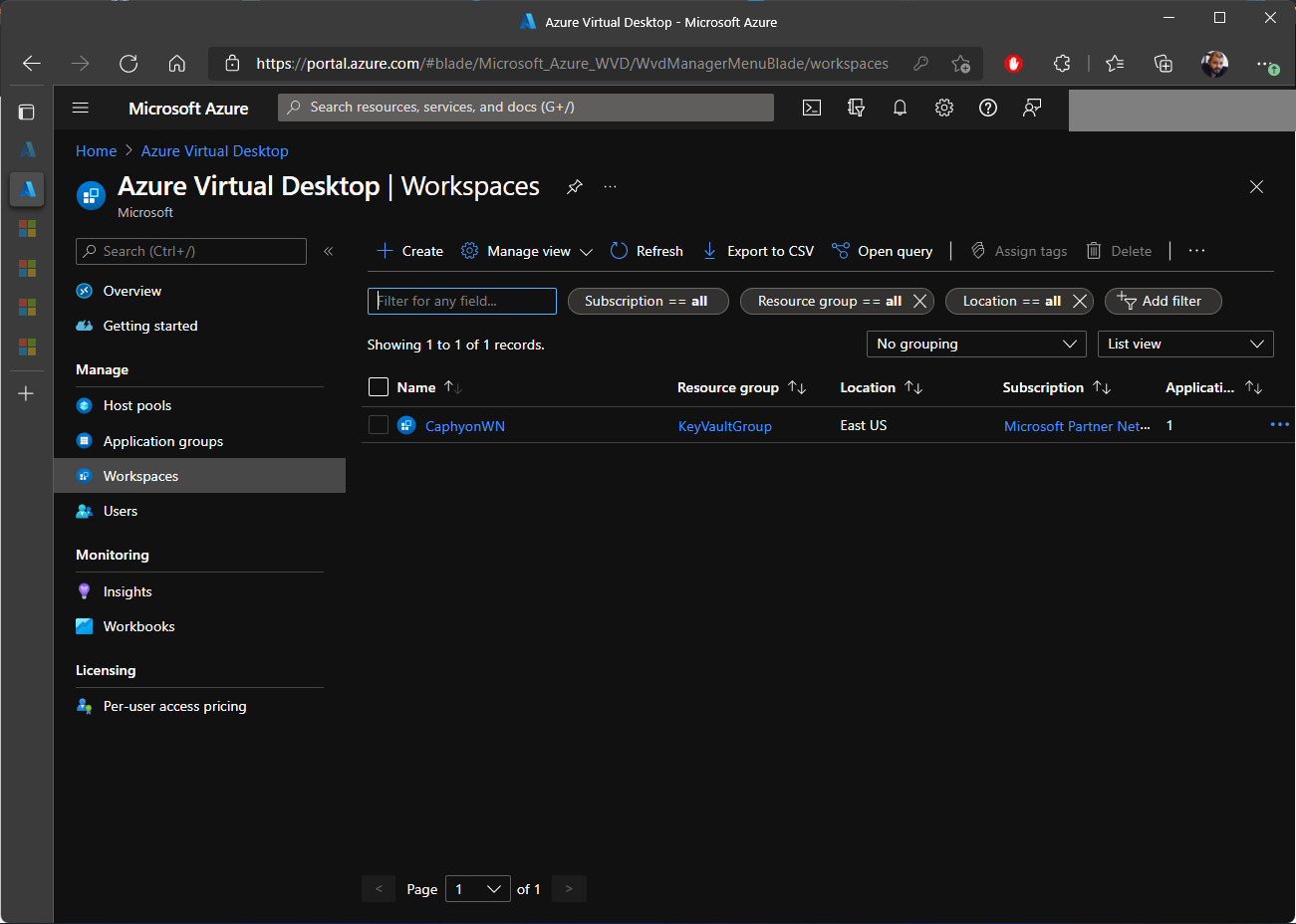Refresh the workspaces list
Image resolution: width=1296 pixels, height=924 pixels.
coord(647,251)
